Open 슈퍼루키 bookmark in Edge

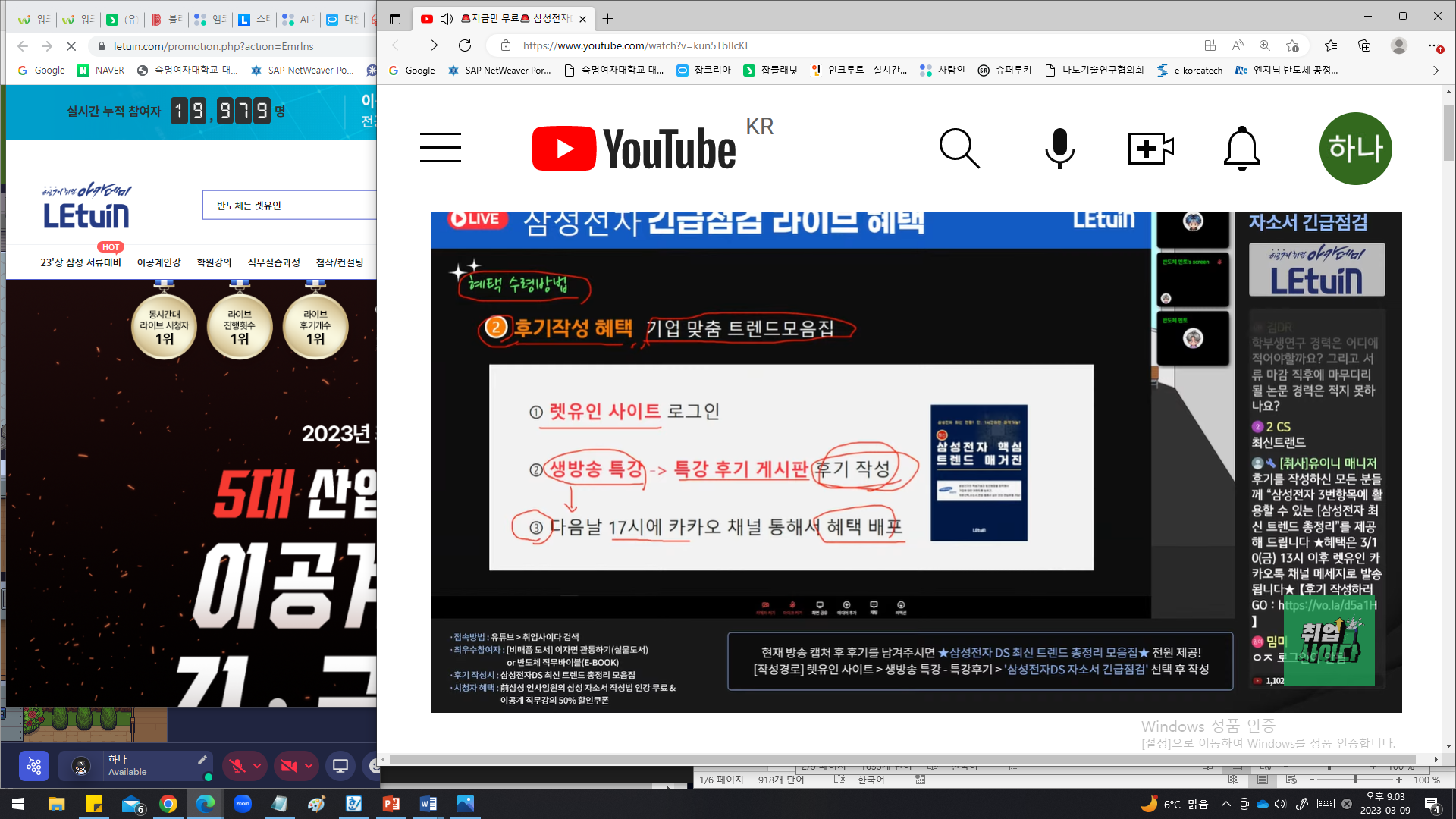[x=1005, y=71]
